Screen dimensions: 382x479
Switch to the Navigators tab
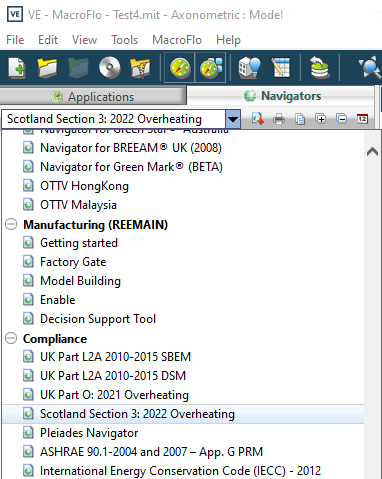(x=281, y=96)
